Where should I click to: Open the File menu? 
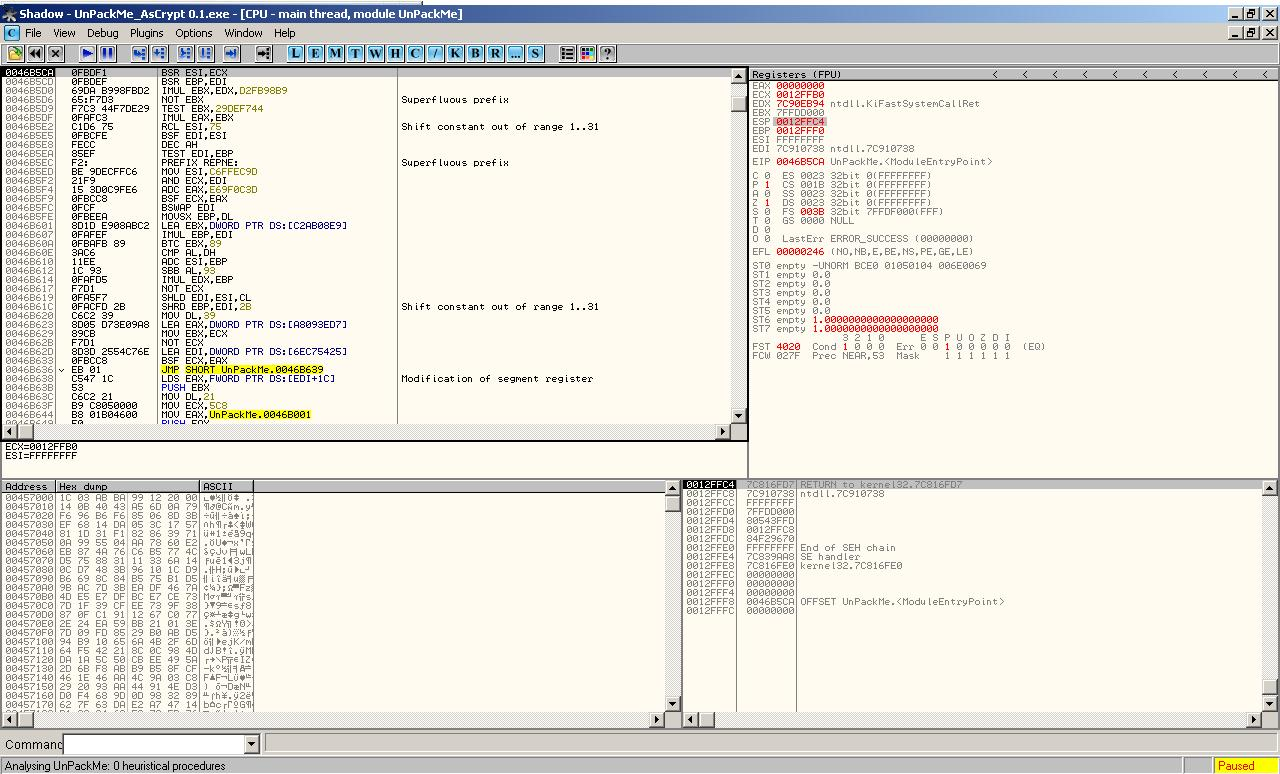(x=33, y=33)
